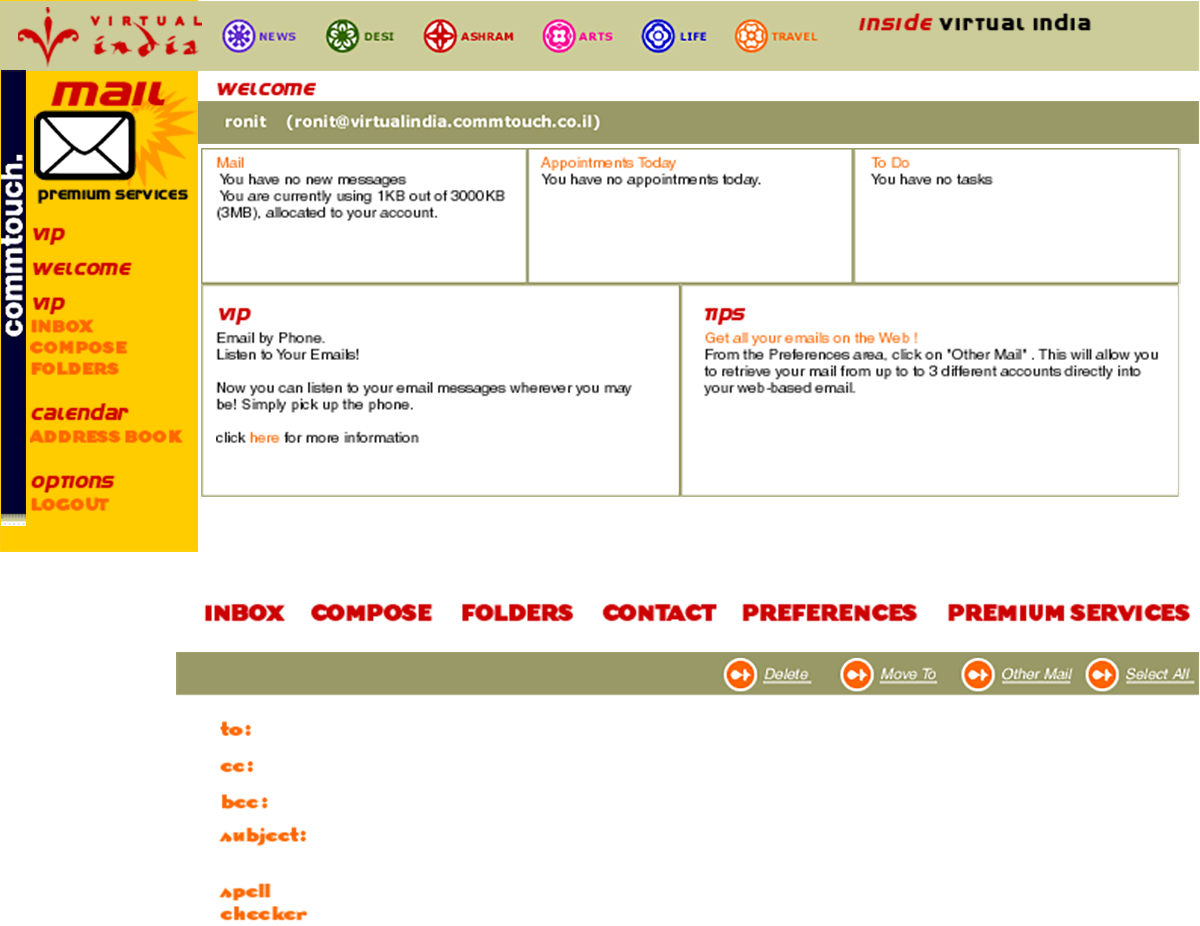Click "You have no appointments today." text
Viewport: 1200px width, 926px height.
coord(651,180)
